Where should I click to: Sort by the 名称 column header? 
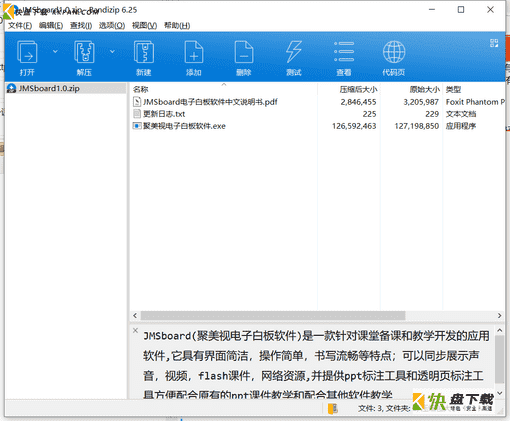(140, 89)
